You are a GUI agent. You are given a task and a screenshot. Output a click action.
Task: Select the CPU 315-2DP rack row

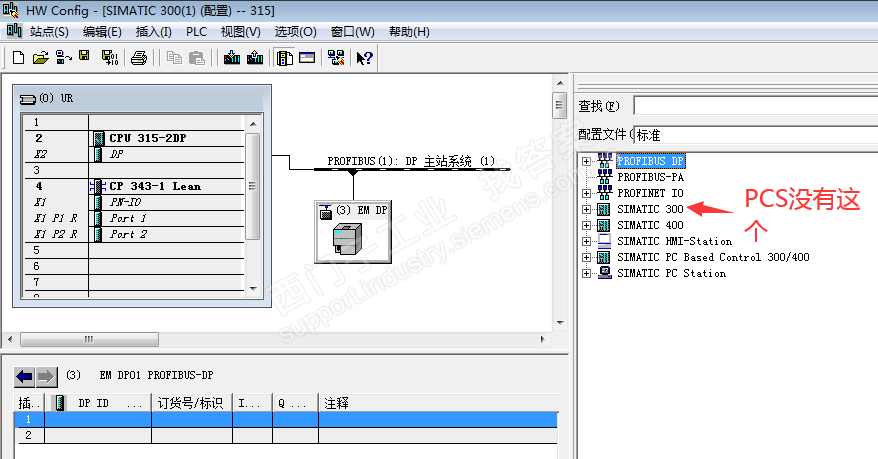click(x=134, y=138)
